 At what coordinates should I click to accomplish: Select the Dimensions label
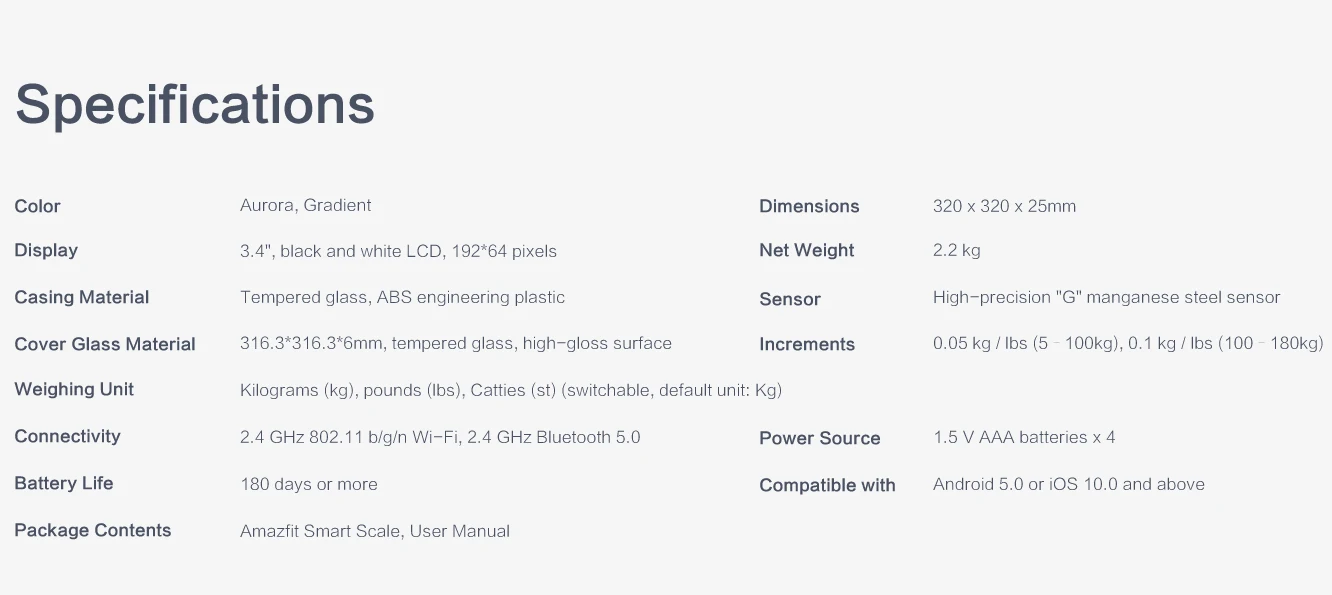pos(809,206)
